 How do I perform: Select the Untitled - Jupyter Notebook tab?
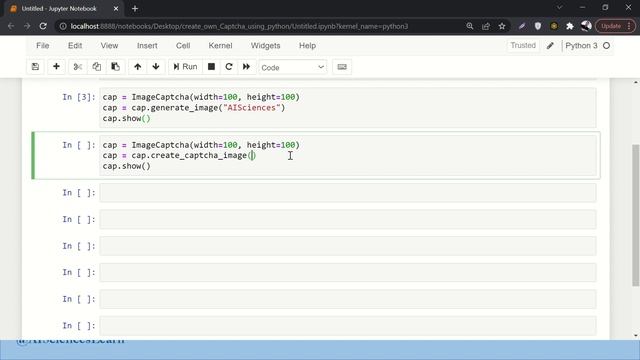[x=59, y=9]
